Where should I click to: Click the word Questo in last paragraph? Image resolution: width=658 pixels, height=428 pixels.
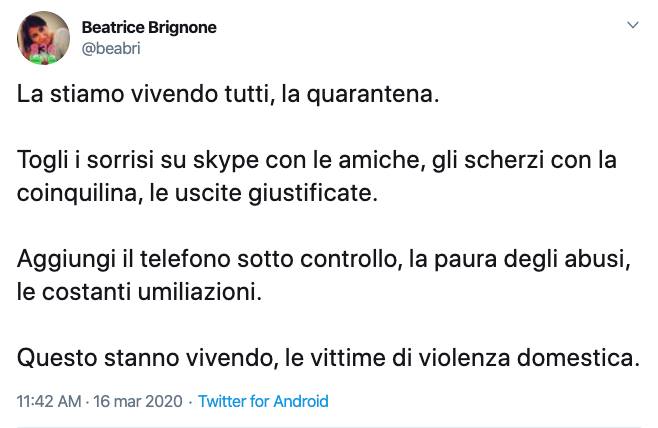pos(57,359)
